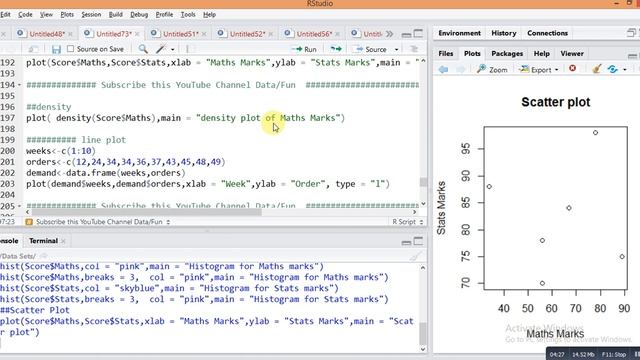Maximize the console pane
This screenshot has height=360, width=640.
click(x=418, y=241)
